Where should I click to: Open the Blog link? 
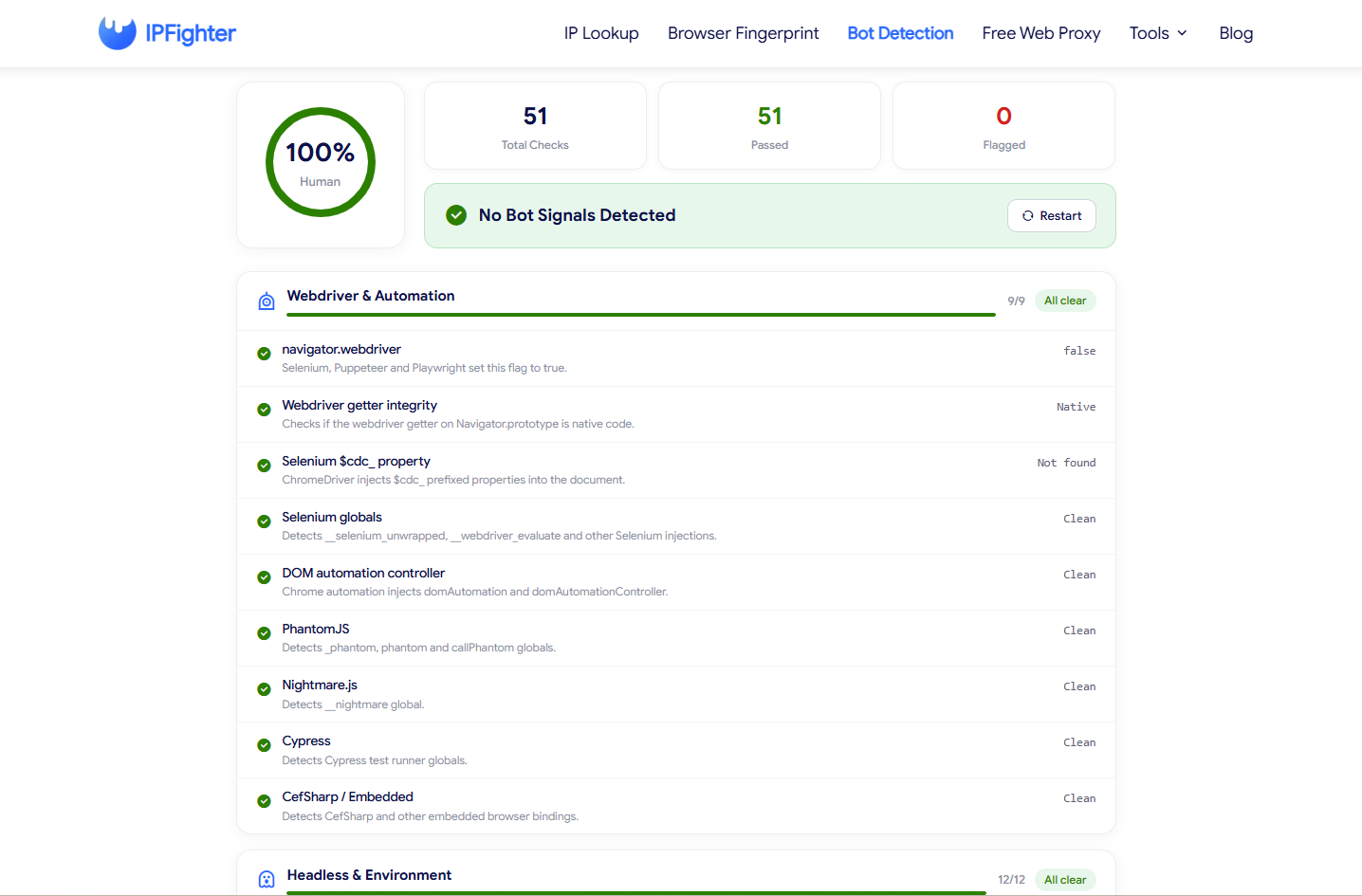coord(1236,33)
